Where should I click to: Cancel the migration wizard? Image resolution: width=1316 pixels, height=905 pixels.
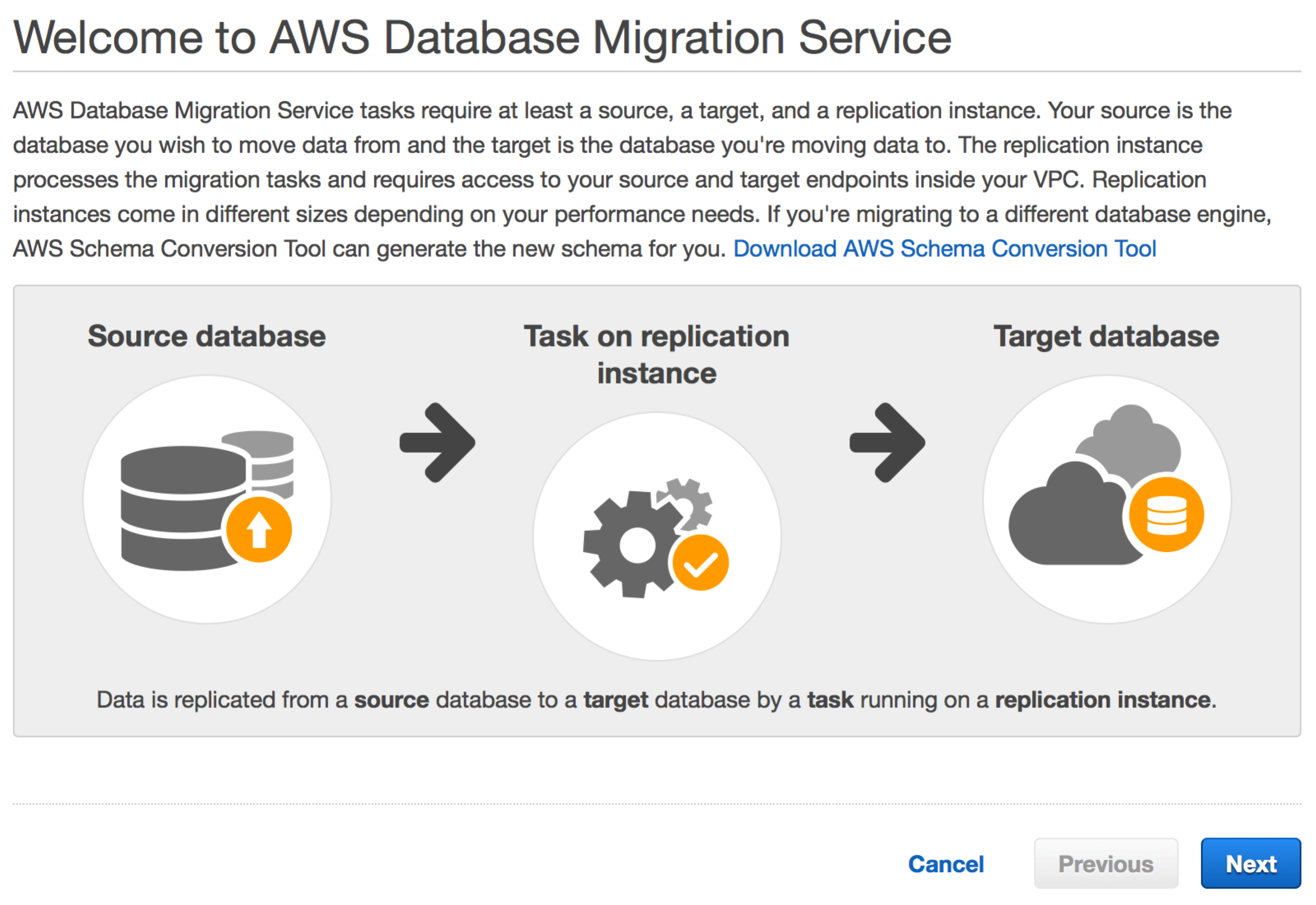(x=945, y=864)
